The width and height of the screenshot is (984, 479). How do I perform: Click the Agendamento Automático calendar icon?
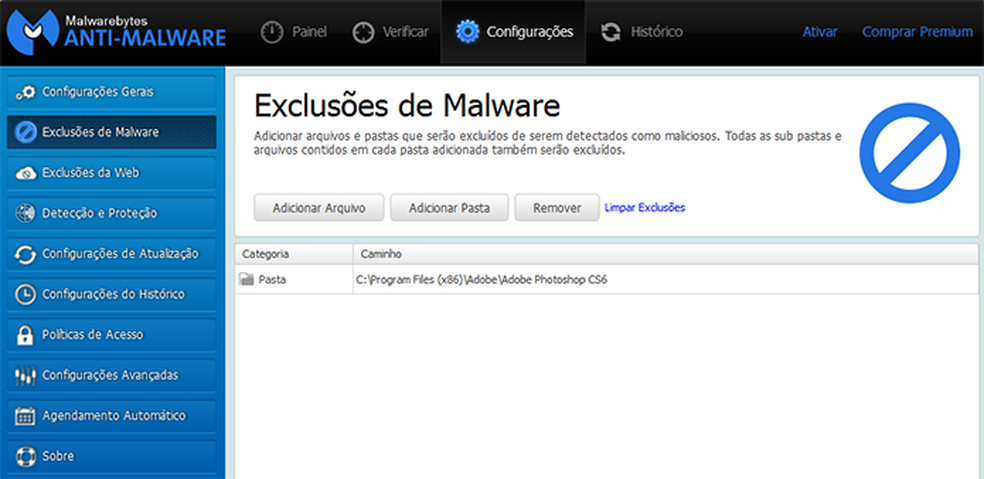25,416
